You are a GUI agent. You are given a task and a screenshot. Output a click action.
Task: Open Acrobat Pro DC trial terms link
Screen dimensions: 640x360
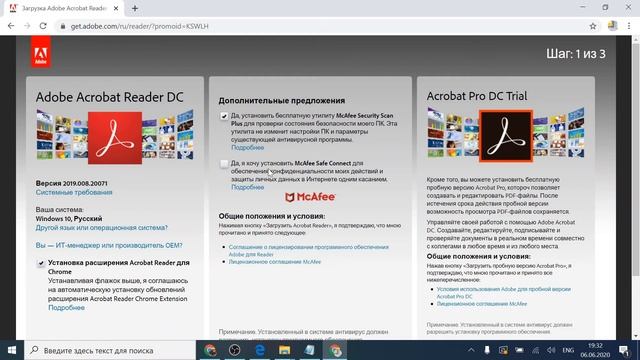point(503,293)
